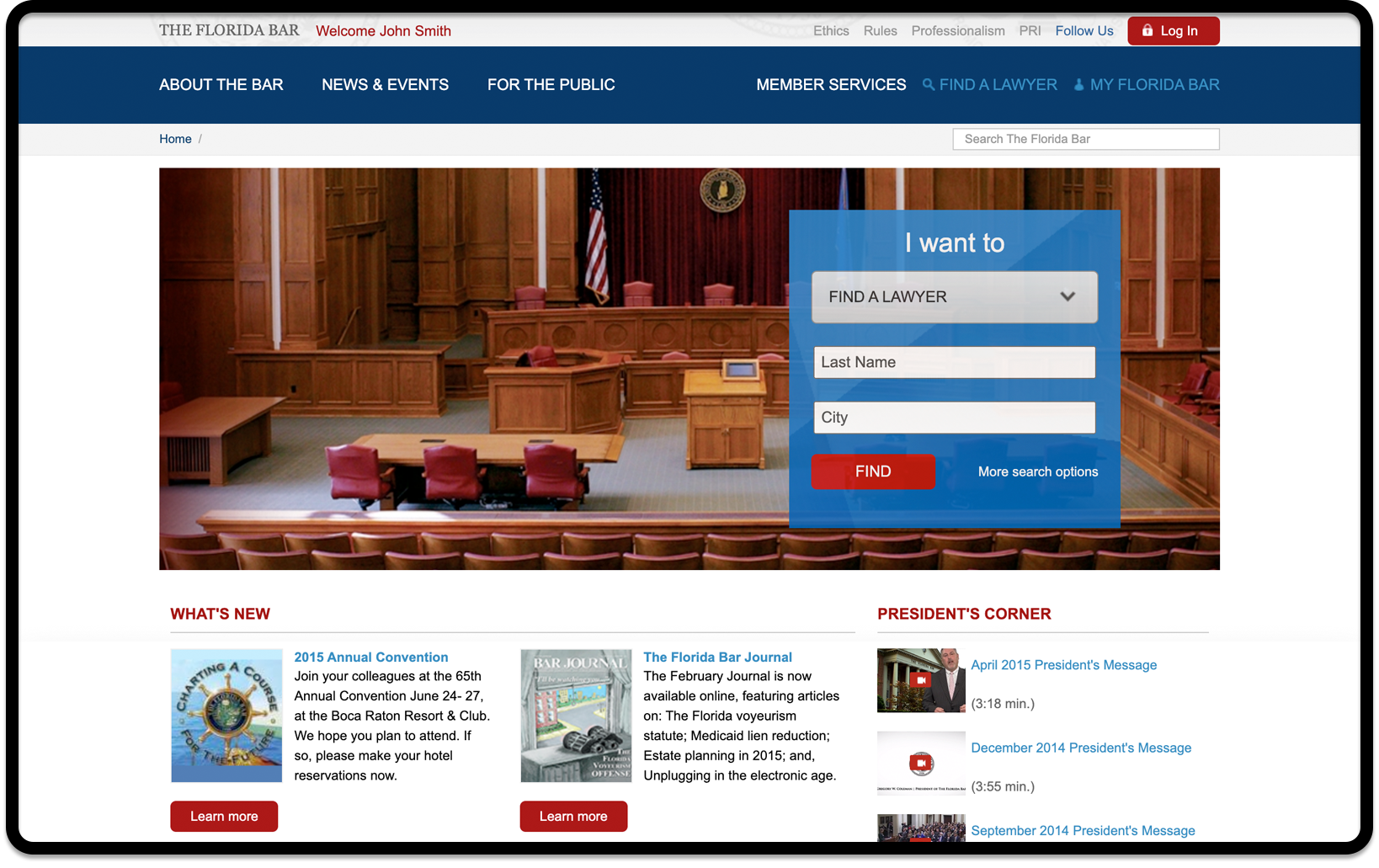
Task: Click the Follow Us link
Action: pos(1084,30)
